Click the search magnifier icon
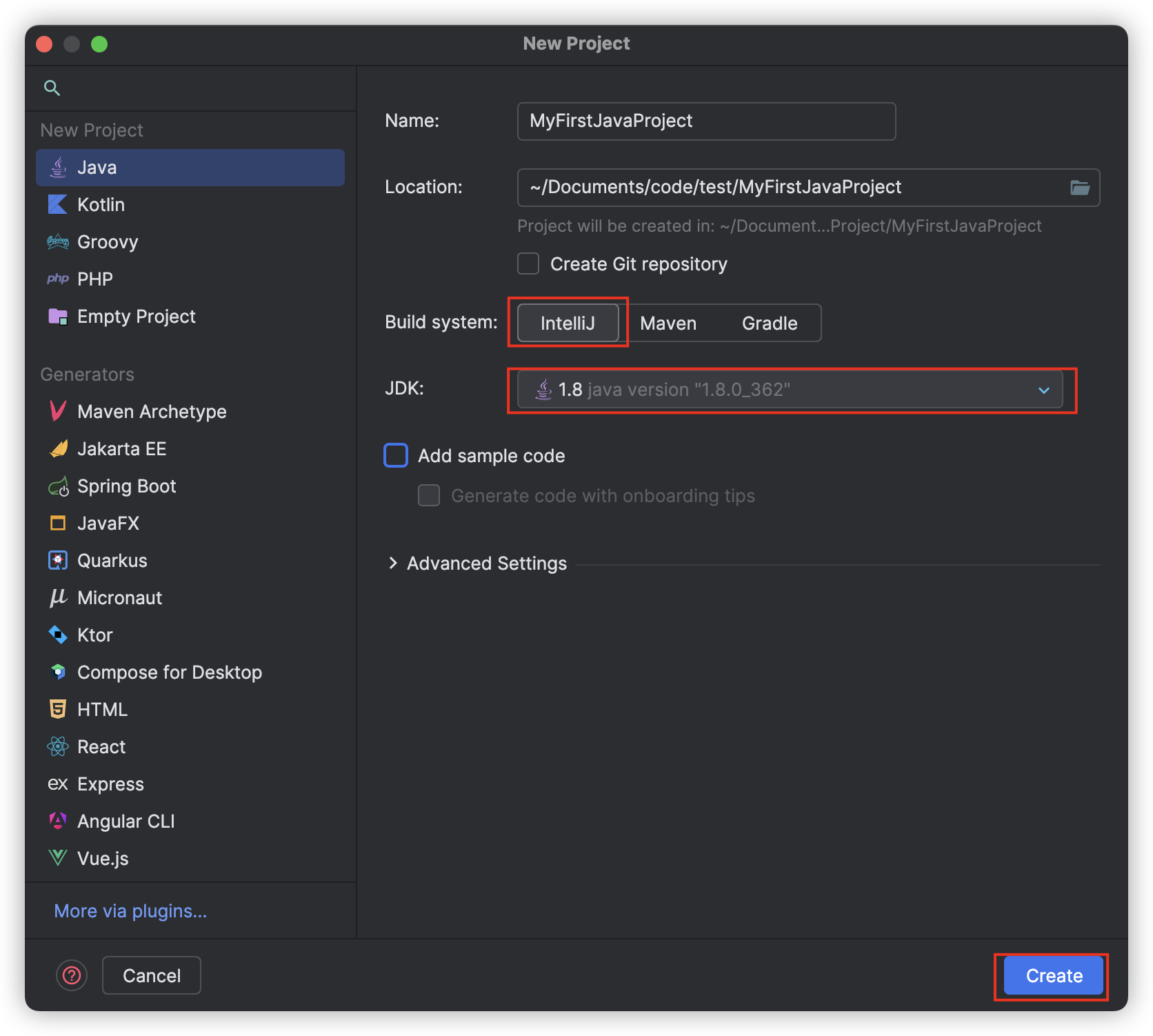This screenshot has width=1153, height=1036. click(52, 88)
